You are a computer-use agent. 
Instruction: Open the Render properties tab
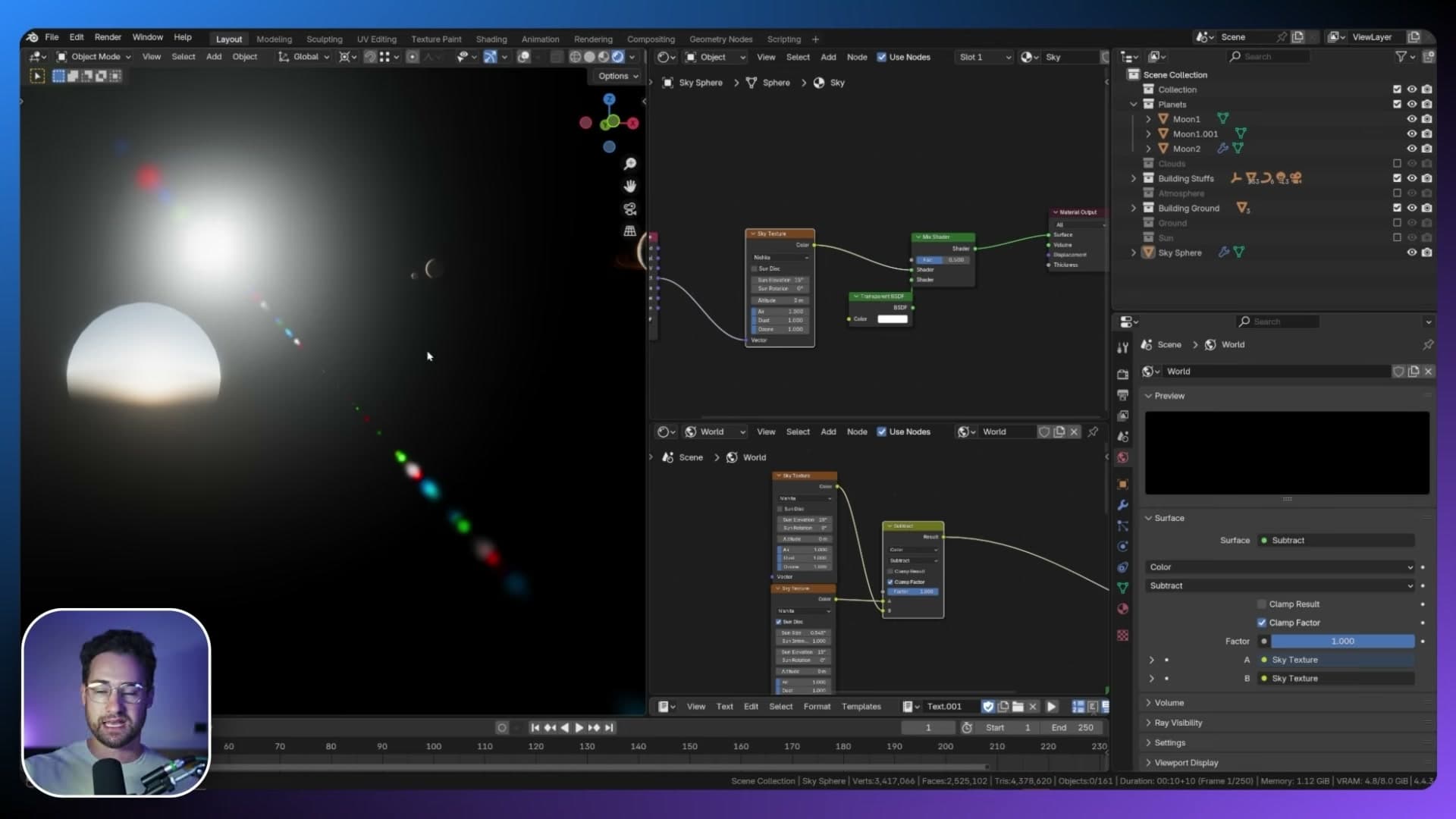tap(1123, 374)
